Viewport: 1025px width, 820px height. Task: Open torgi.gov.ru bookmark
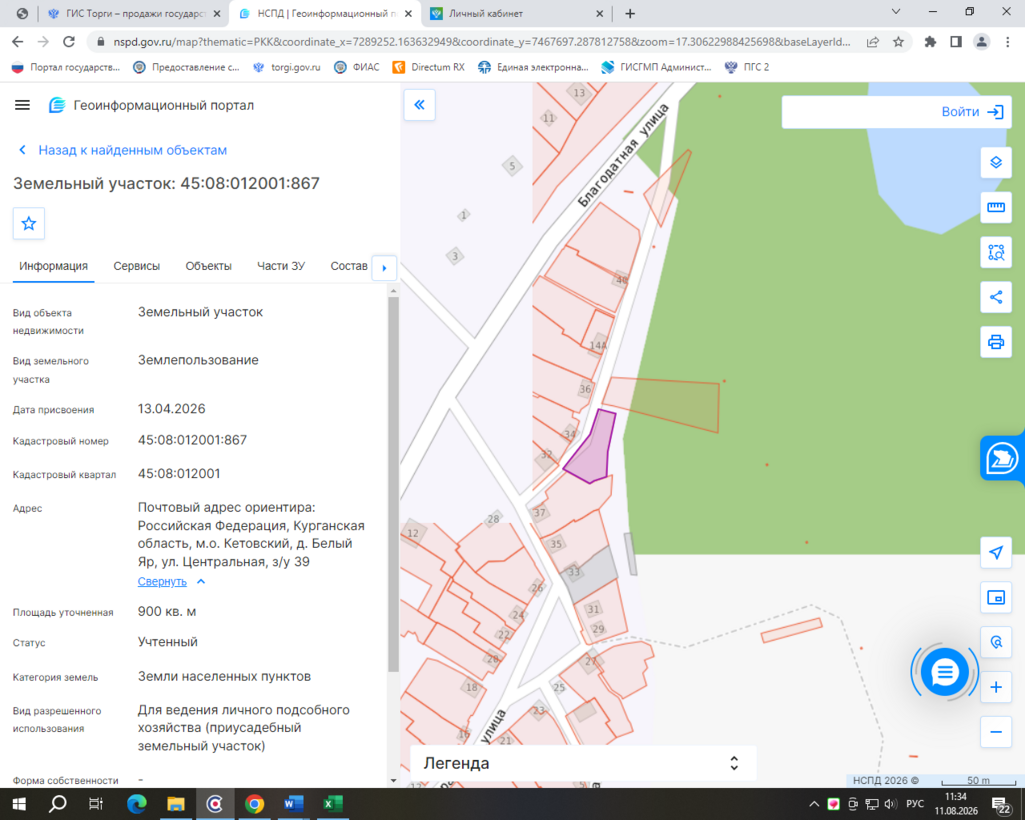pyautogui.click(x=287, y=67)
